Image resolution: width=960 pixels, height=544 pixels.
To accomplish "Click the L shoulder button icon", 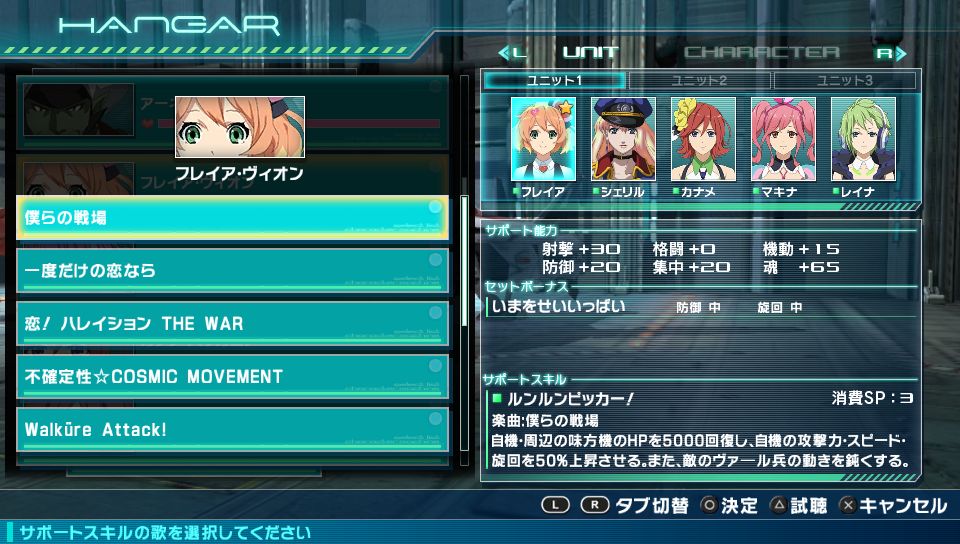I will coord(555,505).
